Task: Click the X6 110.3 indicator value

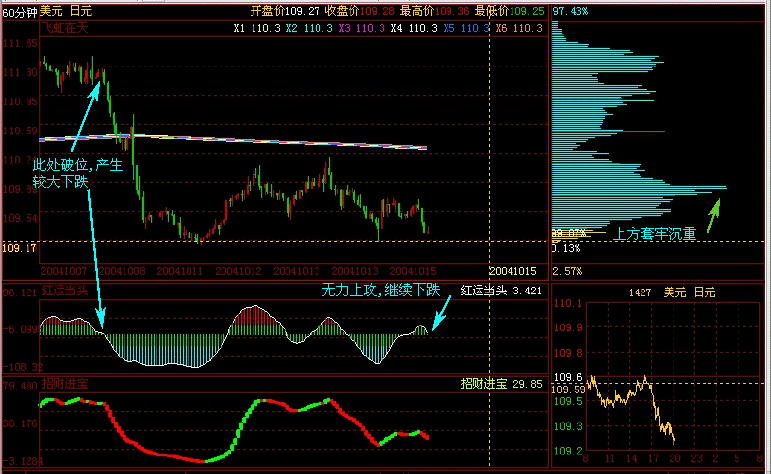Action: [x=519, y=29]
